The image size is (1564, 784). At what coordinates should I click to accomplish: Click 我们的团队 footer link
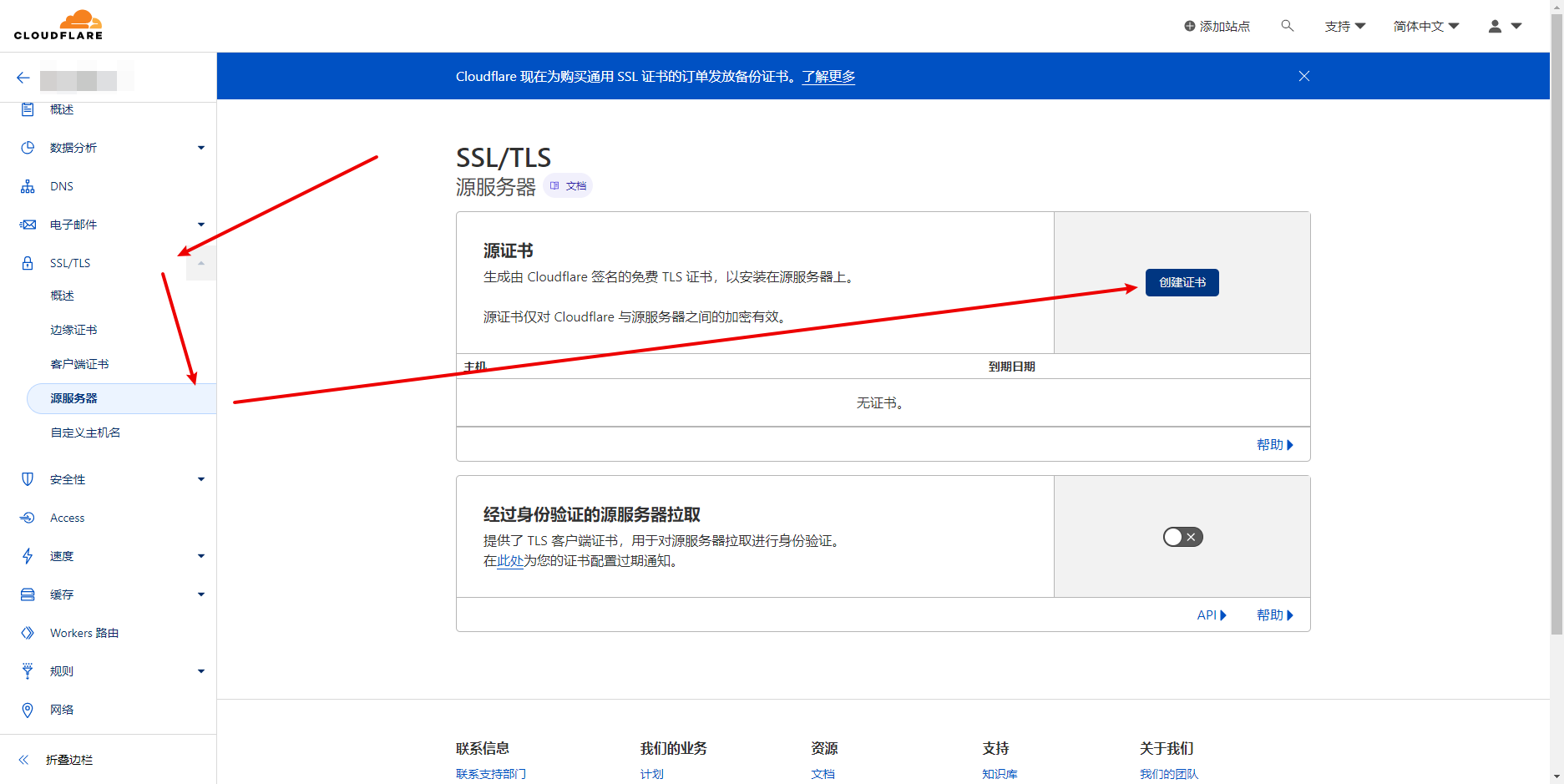[1169, 774]
